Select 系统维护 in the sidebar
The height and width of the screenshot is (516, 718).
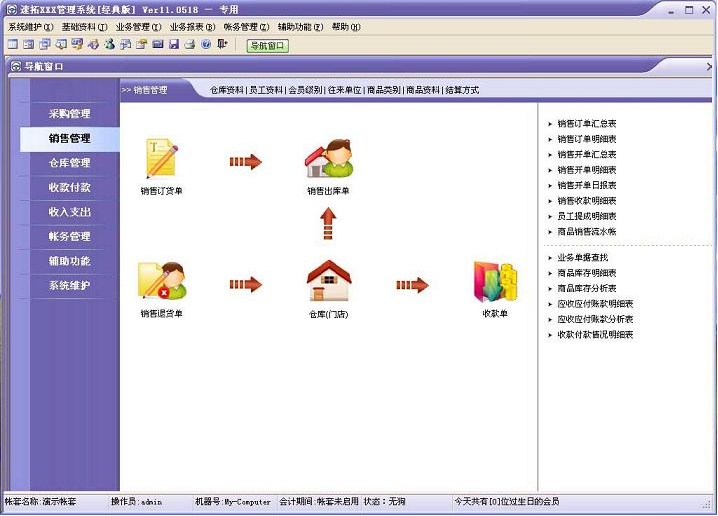70,285
